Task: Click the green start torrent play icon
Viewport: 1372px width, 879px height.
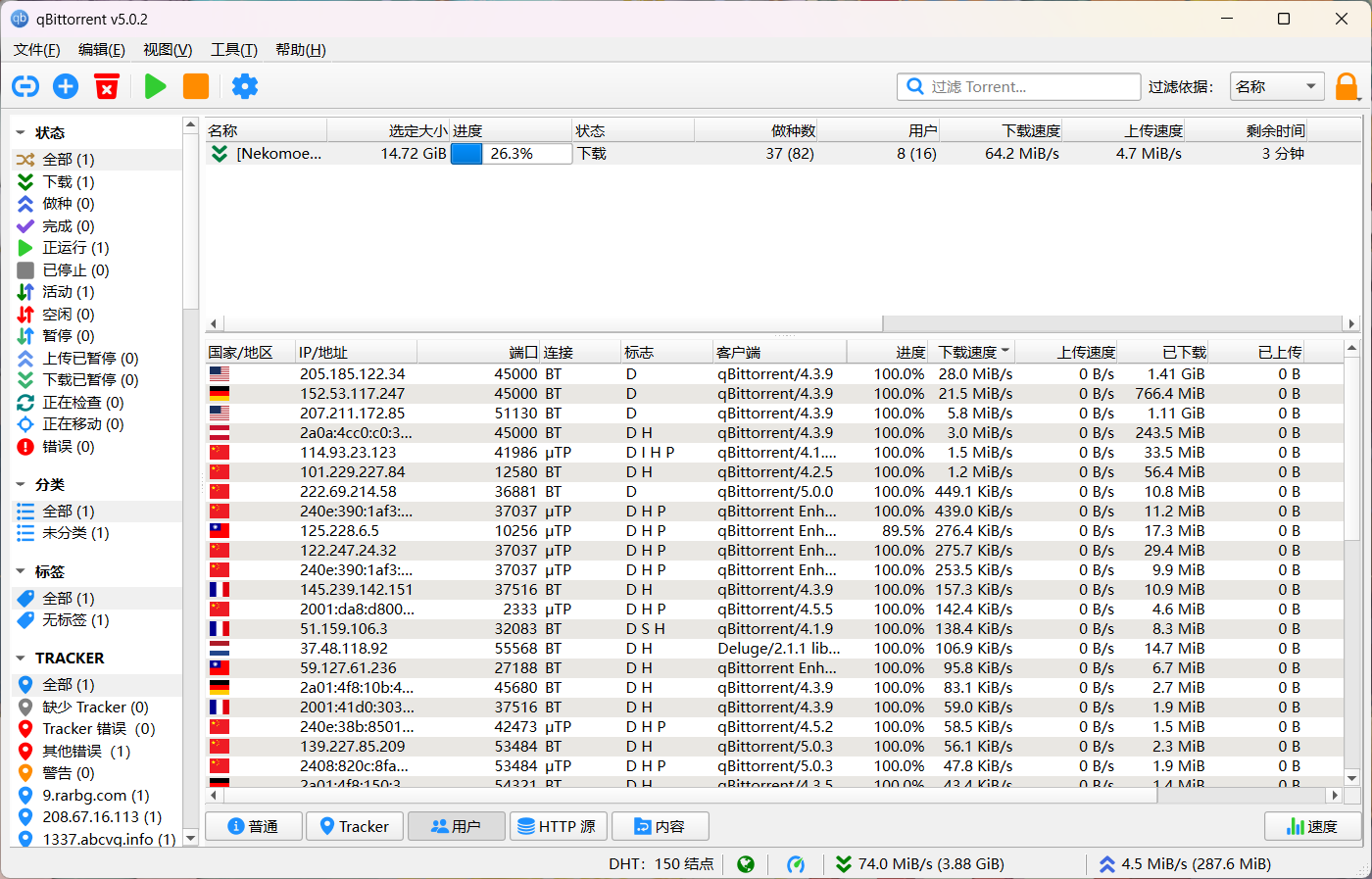Action: 155,86
